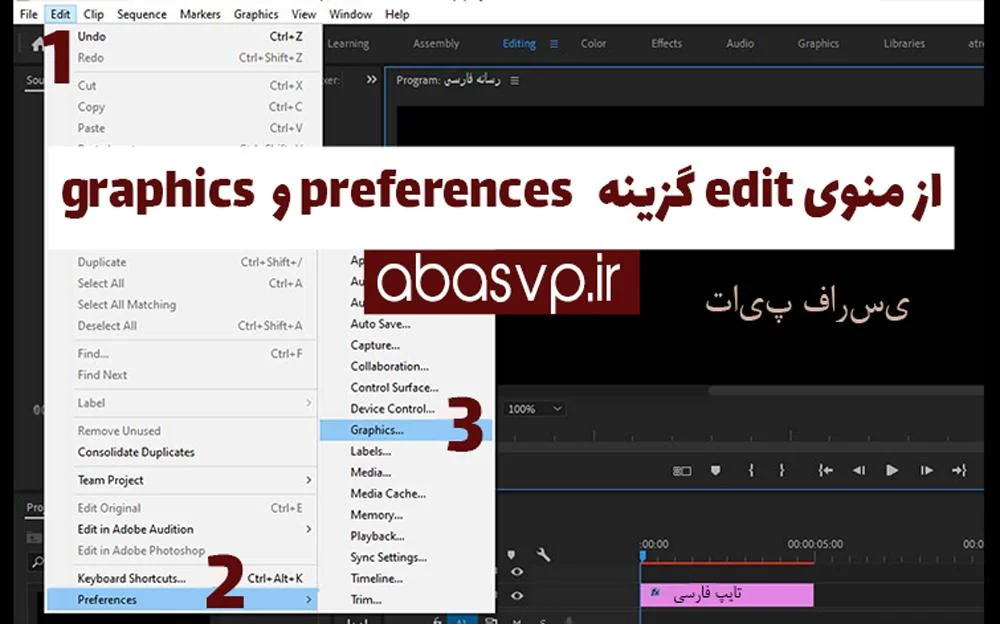Click the blue timeline playhead marker
Screen dimensions: 1000x624
click(x=643, y=556)
